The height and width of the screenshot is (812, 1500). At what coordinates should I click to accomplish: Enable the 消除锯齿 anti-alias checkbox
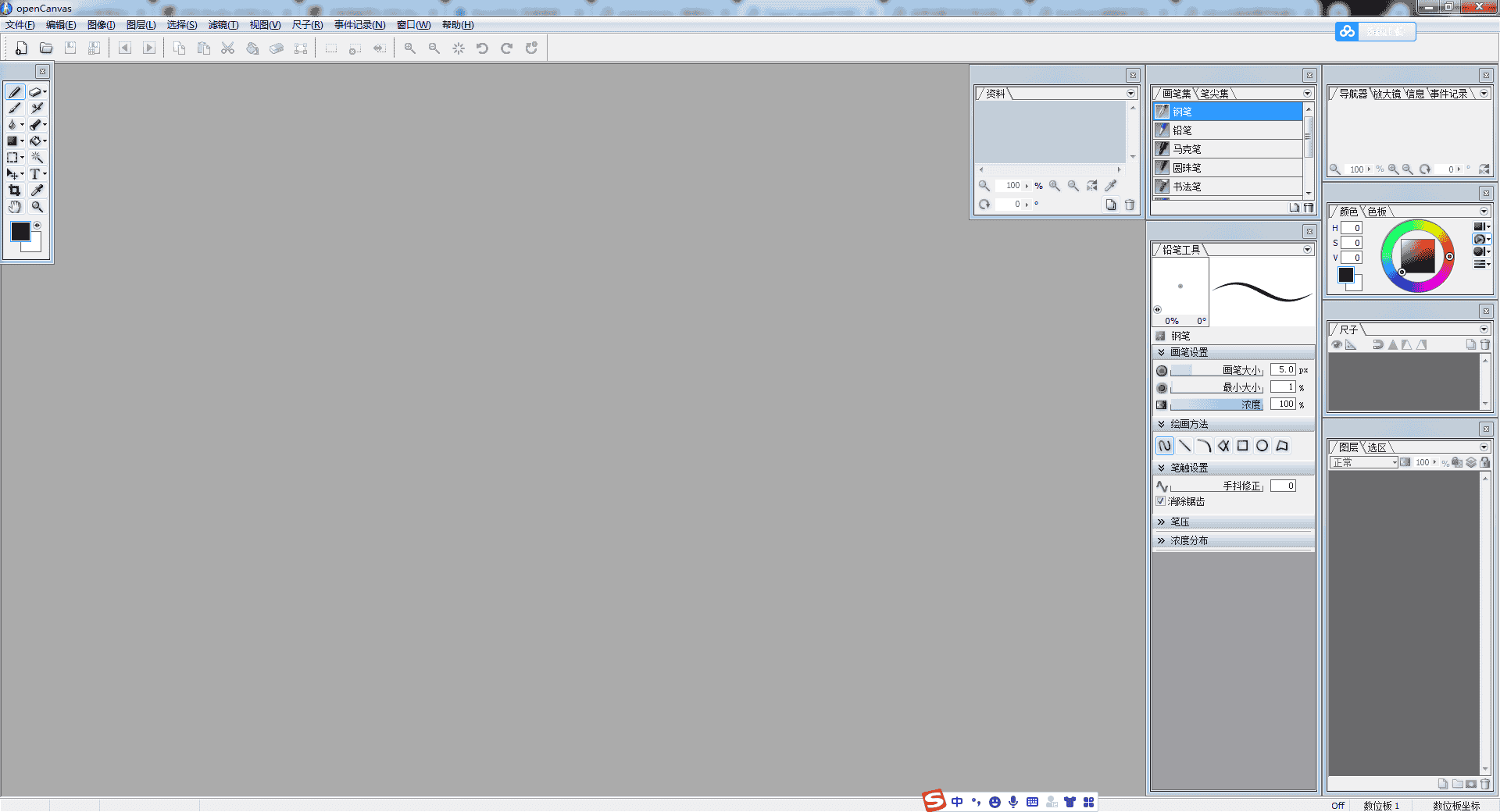coord(1161,501)
